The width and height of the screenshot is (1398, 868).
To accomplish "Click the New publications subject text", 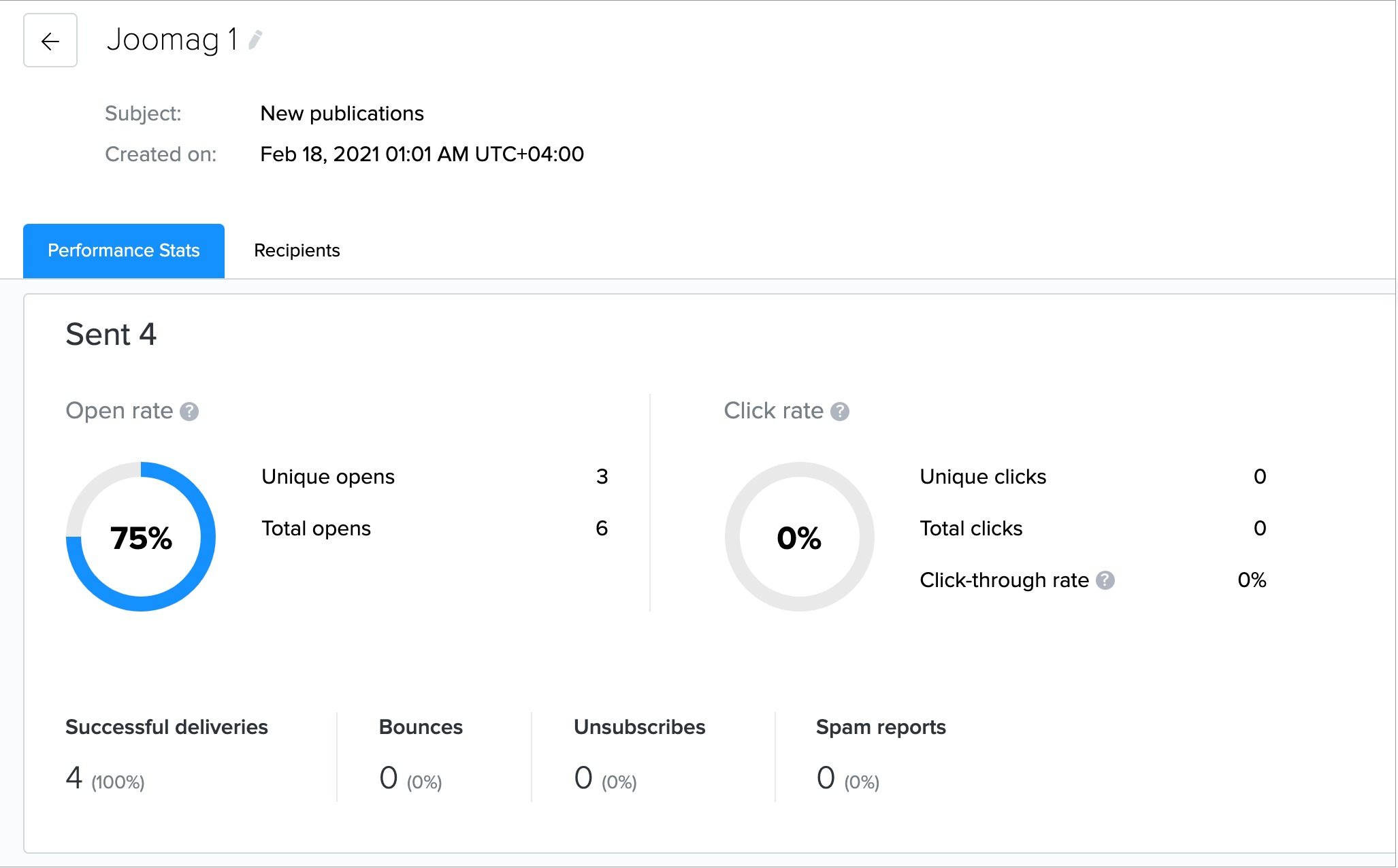I will point(342,114).
